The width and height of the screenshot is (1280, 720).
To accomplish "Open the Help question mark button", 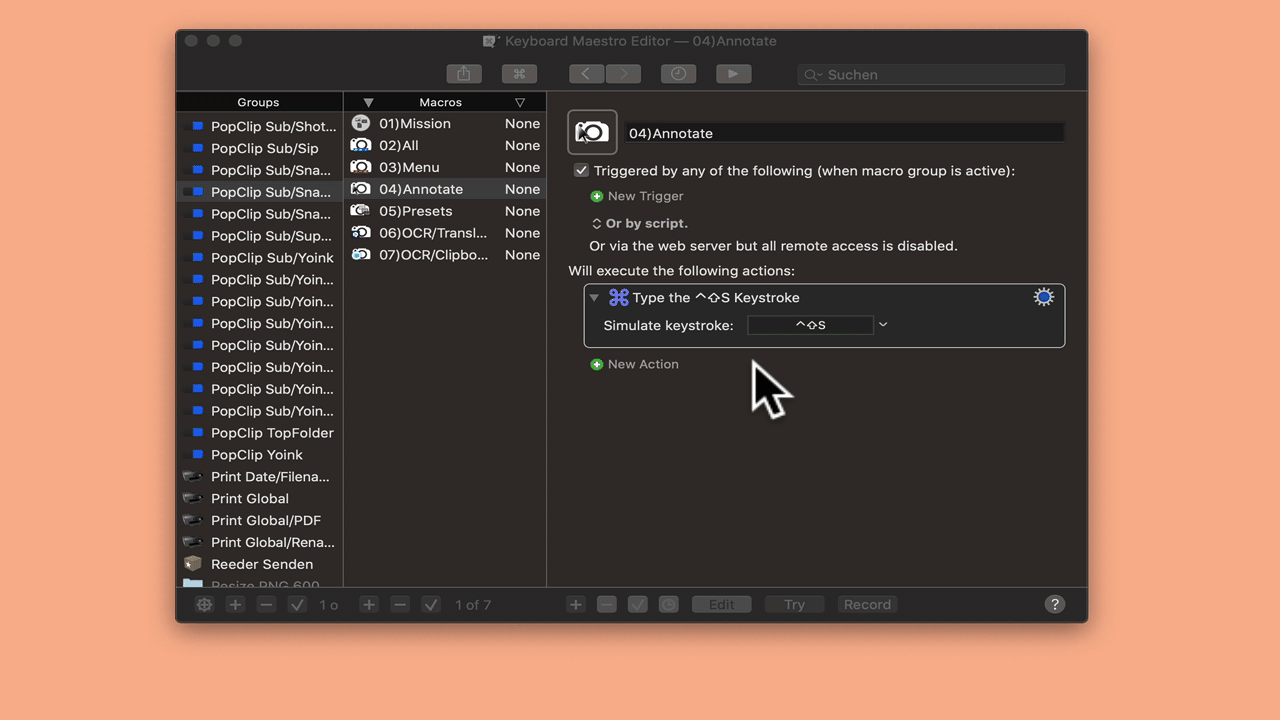I will pos(1054,604).
